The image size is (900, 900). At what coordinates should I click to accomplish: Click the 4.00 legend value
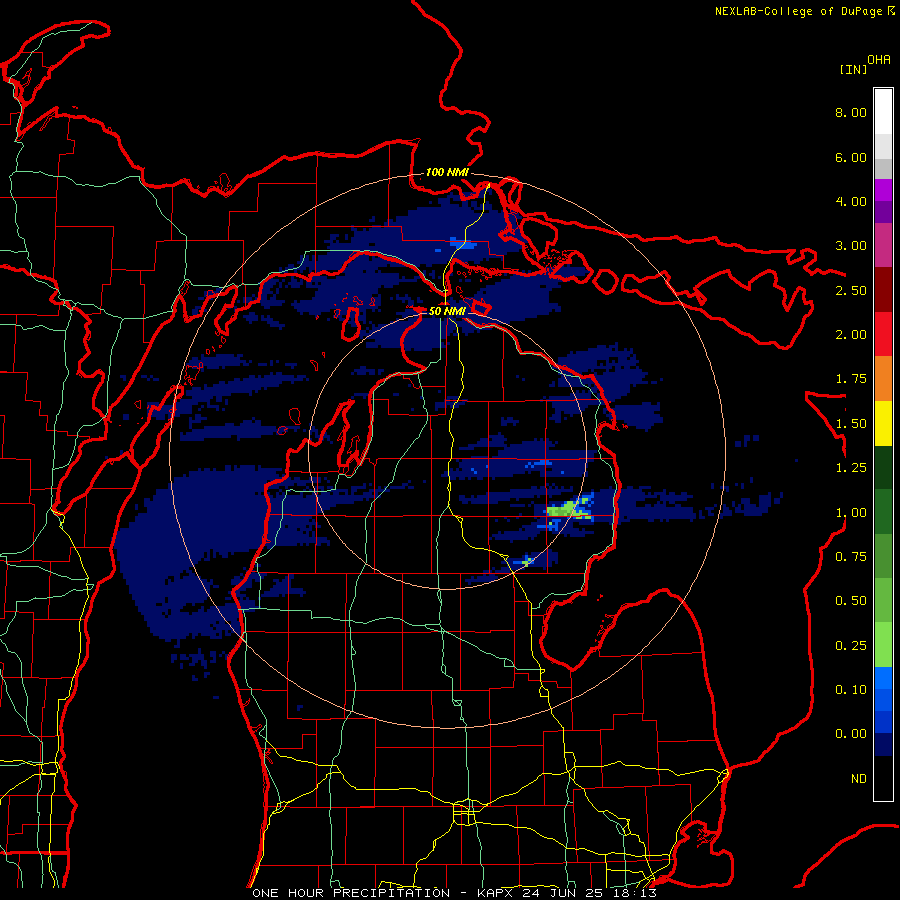[x=851, y=201]
